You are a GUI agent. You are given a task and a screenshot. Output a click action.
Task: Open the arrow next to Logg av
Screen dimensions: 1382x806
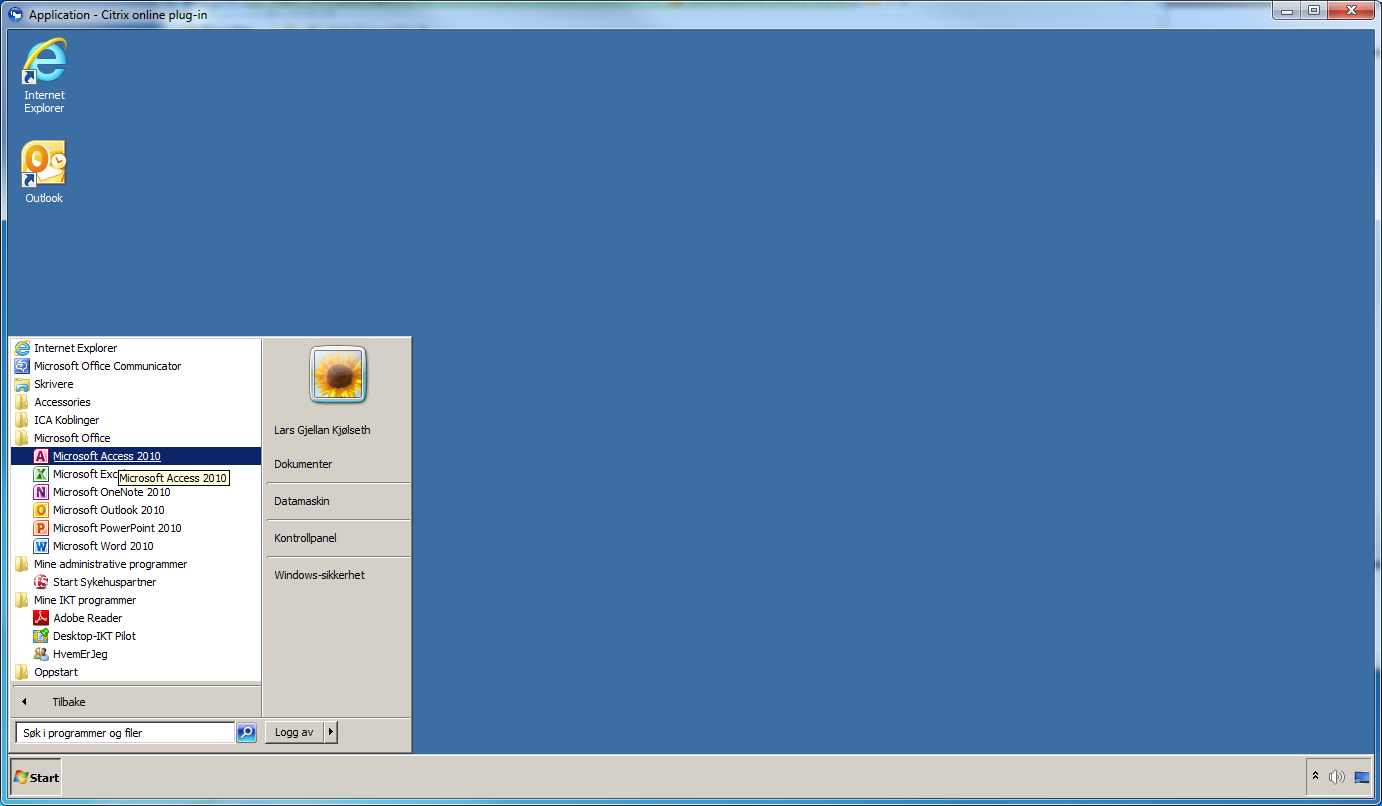[x=331, y=733]
